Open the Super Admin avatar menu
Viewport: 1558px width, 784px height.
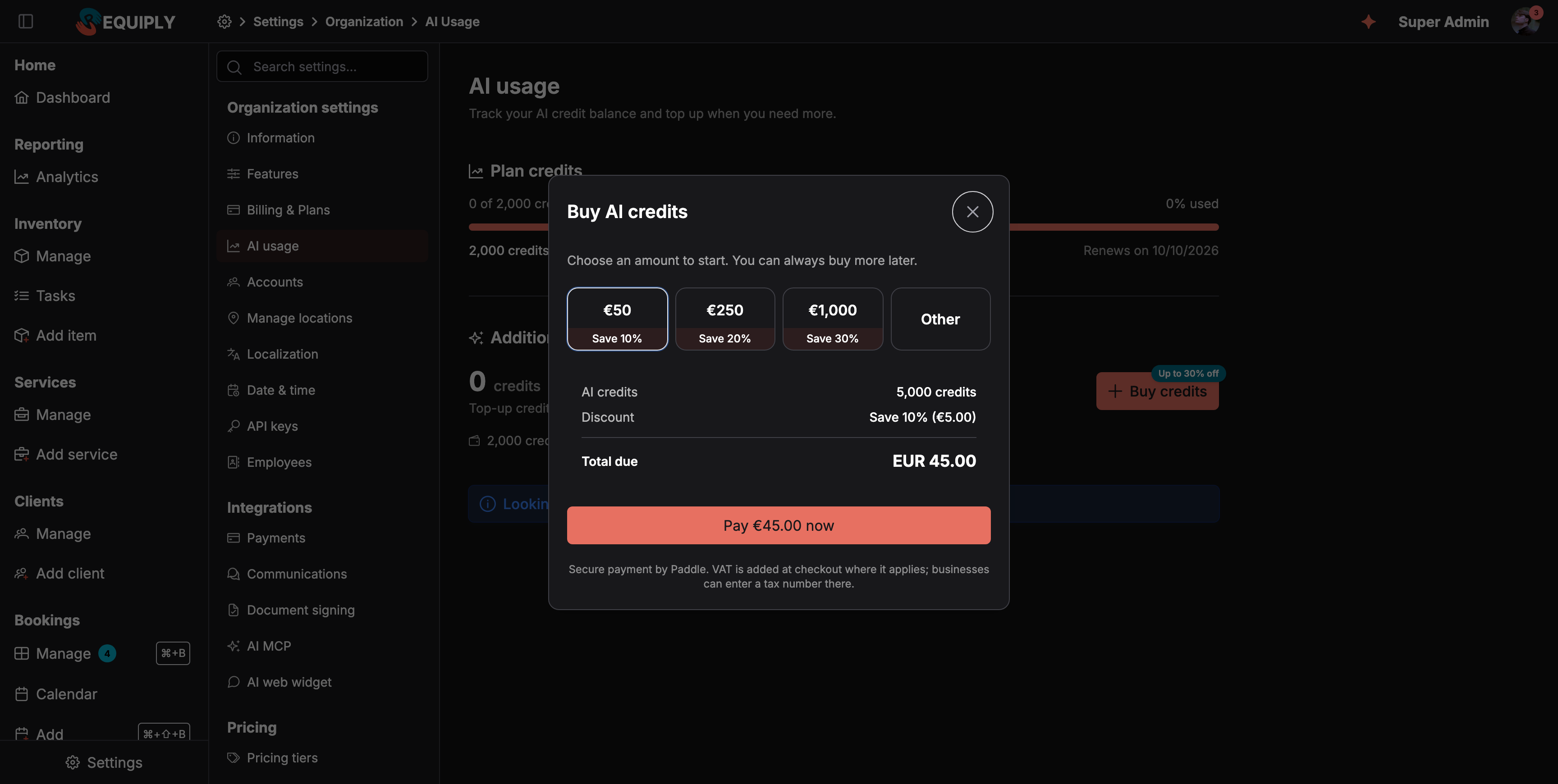(x=1526, y=22)
